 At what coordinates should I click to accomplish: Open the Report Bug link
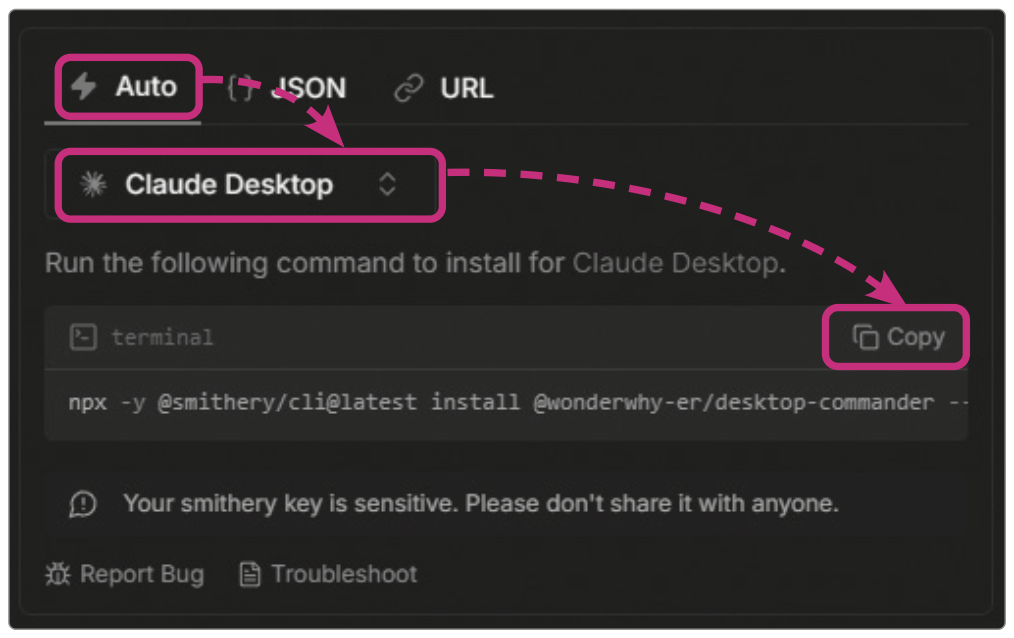tap(141, 575)
